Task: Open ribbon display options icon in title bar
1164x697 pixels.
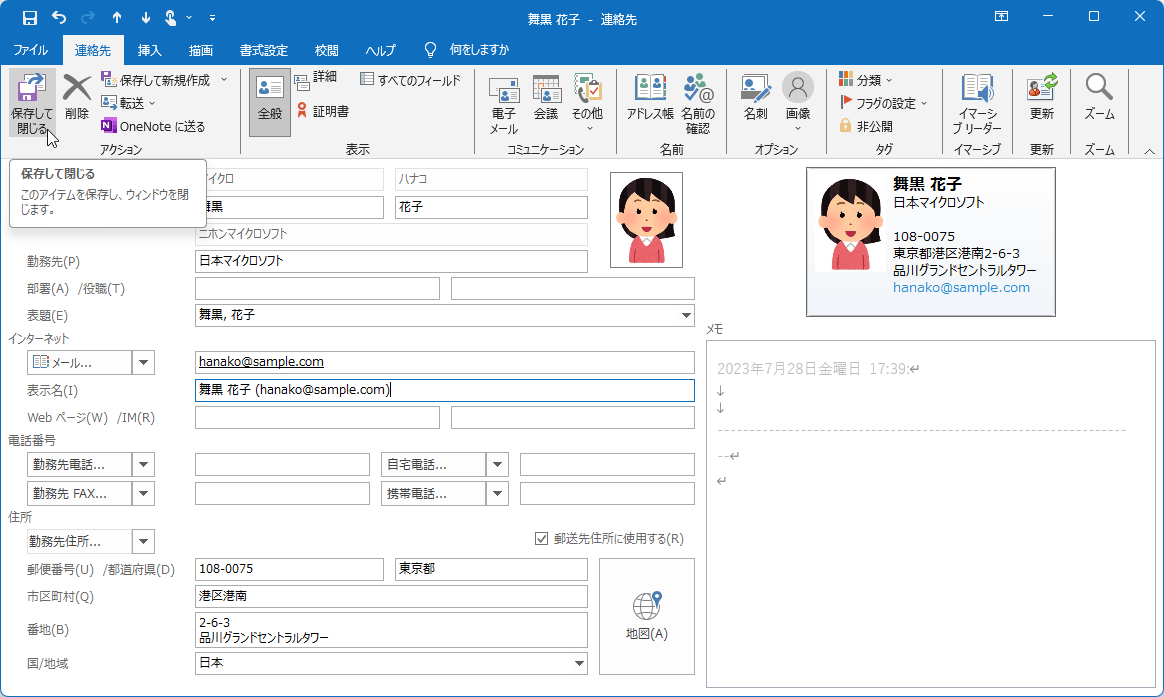Action: pyautogui.click(x=1001, y=16)
